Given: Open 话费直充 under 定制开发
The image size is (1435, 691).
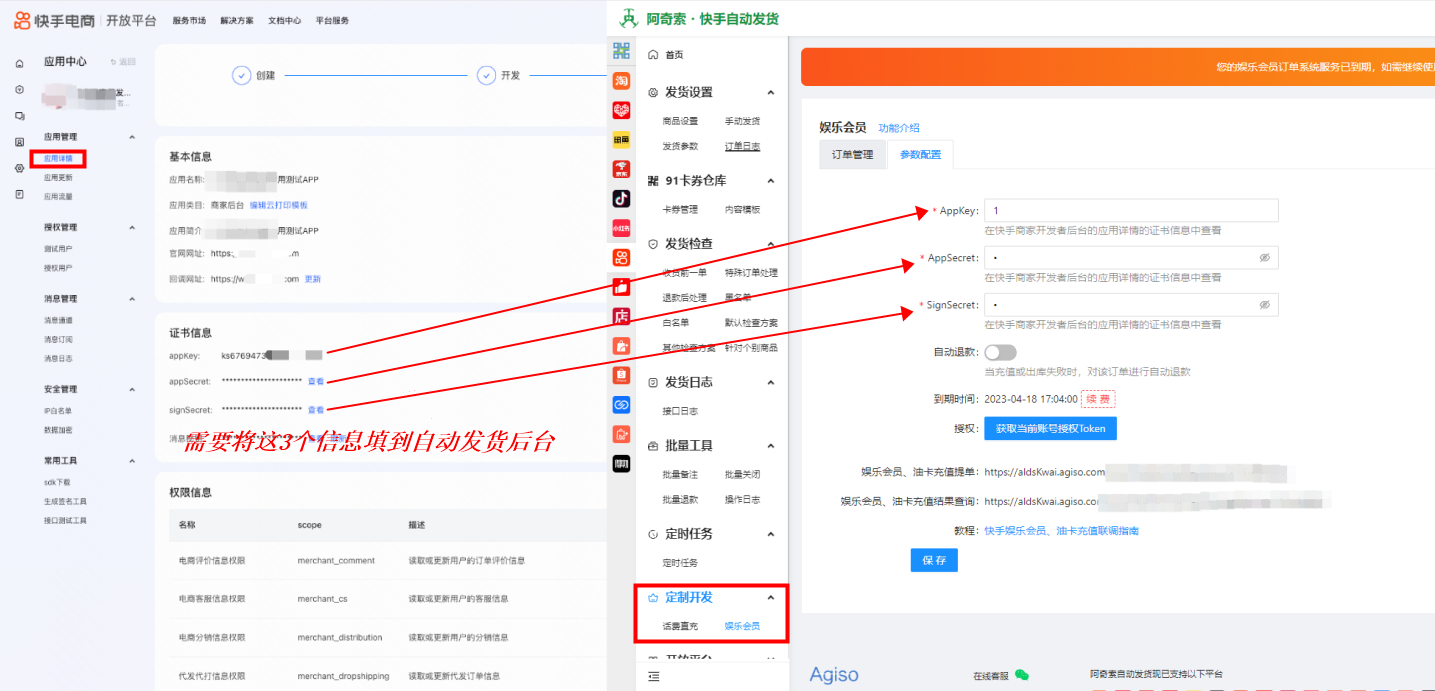Looking at the screenshot, I should coord(680,626).
